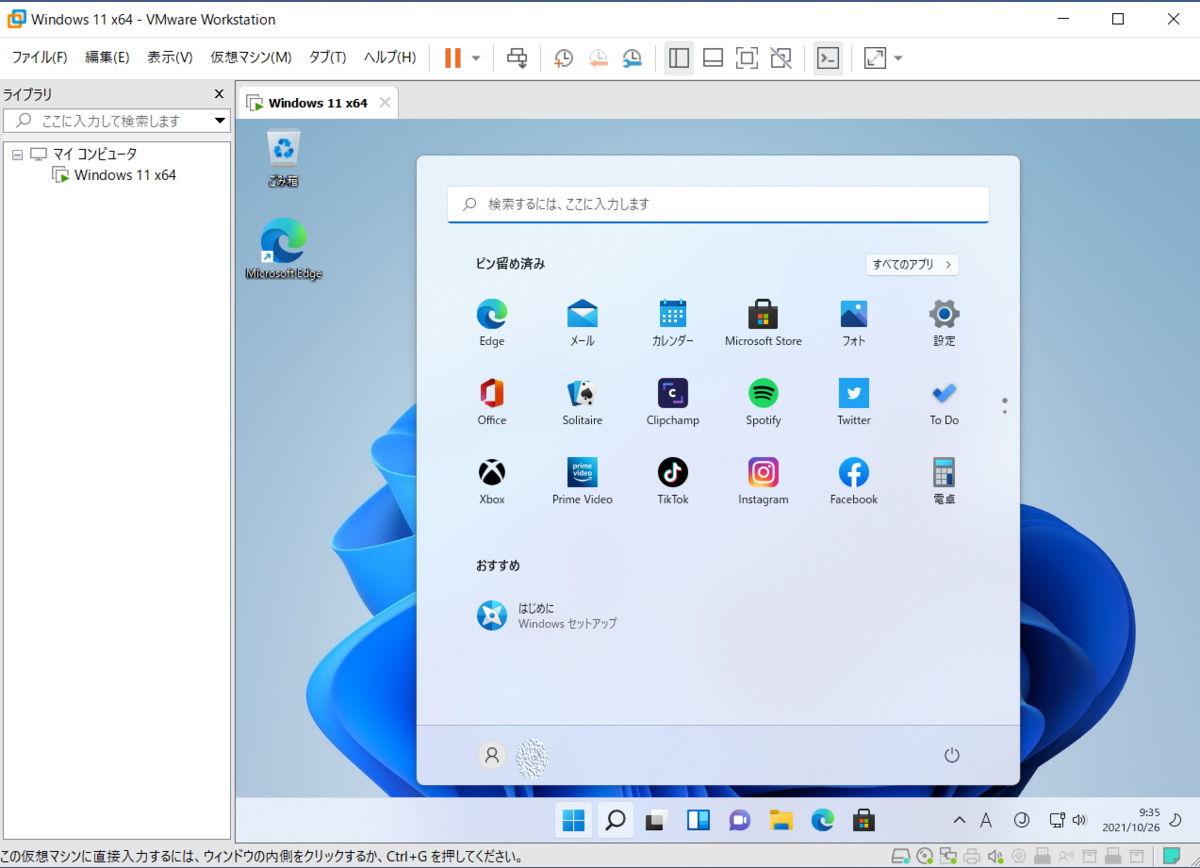Toggle the thumbnail bar view button
The image size is (1200, 868).
[x=713, y=58]
